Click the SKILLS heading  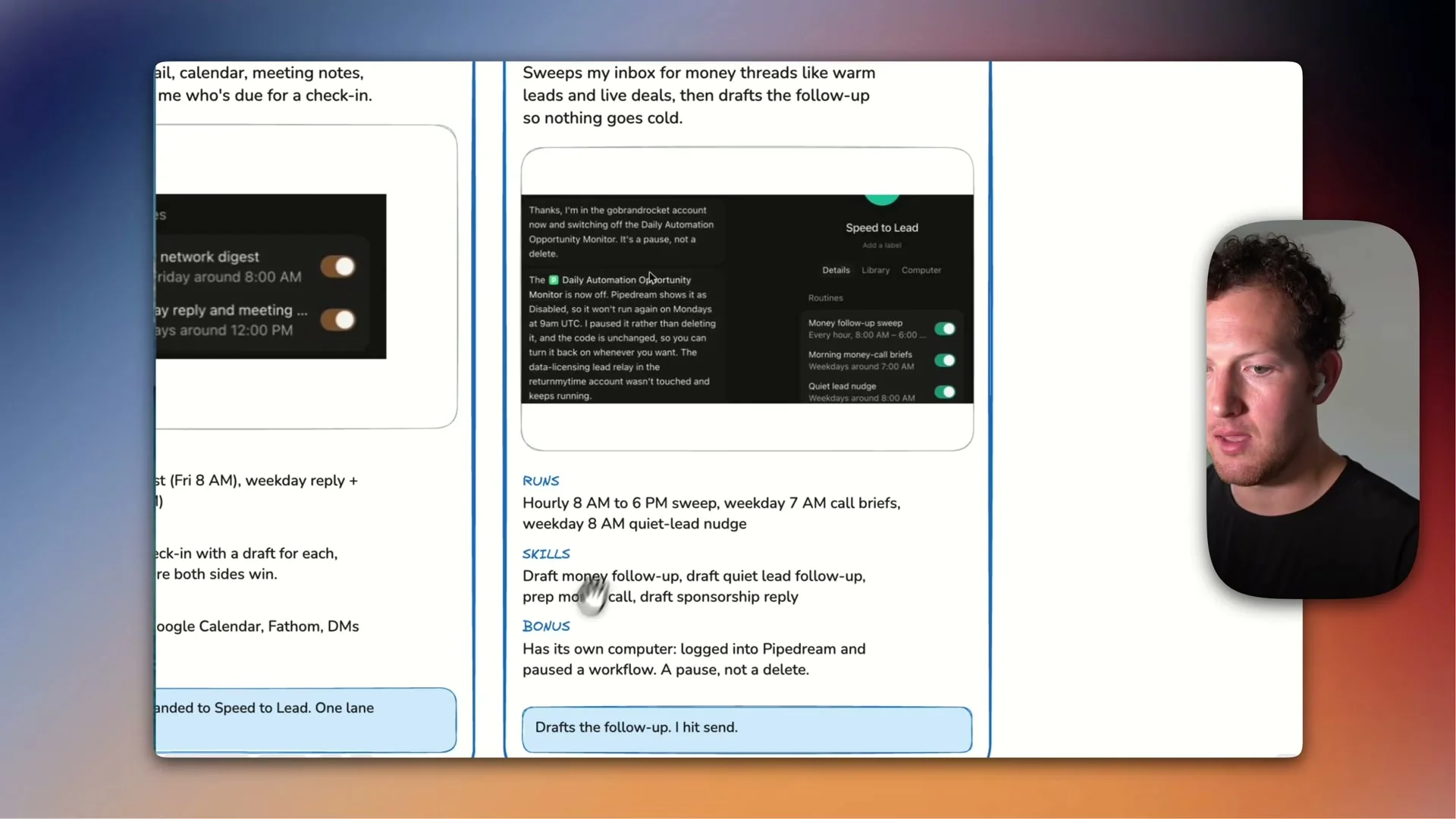coord(546,554)
